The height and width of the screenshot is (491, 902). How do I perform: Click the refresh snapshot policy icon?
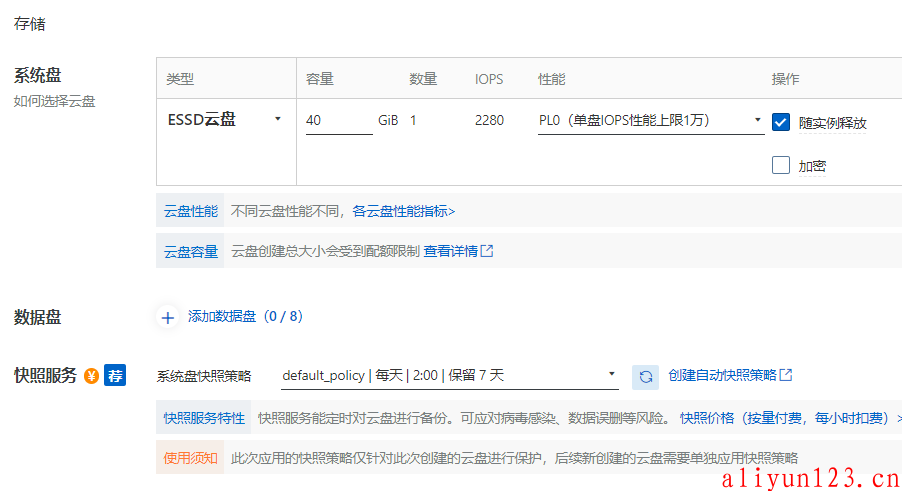(646, 376)
